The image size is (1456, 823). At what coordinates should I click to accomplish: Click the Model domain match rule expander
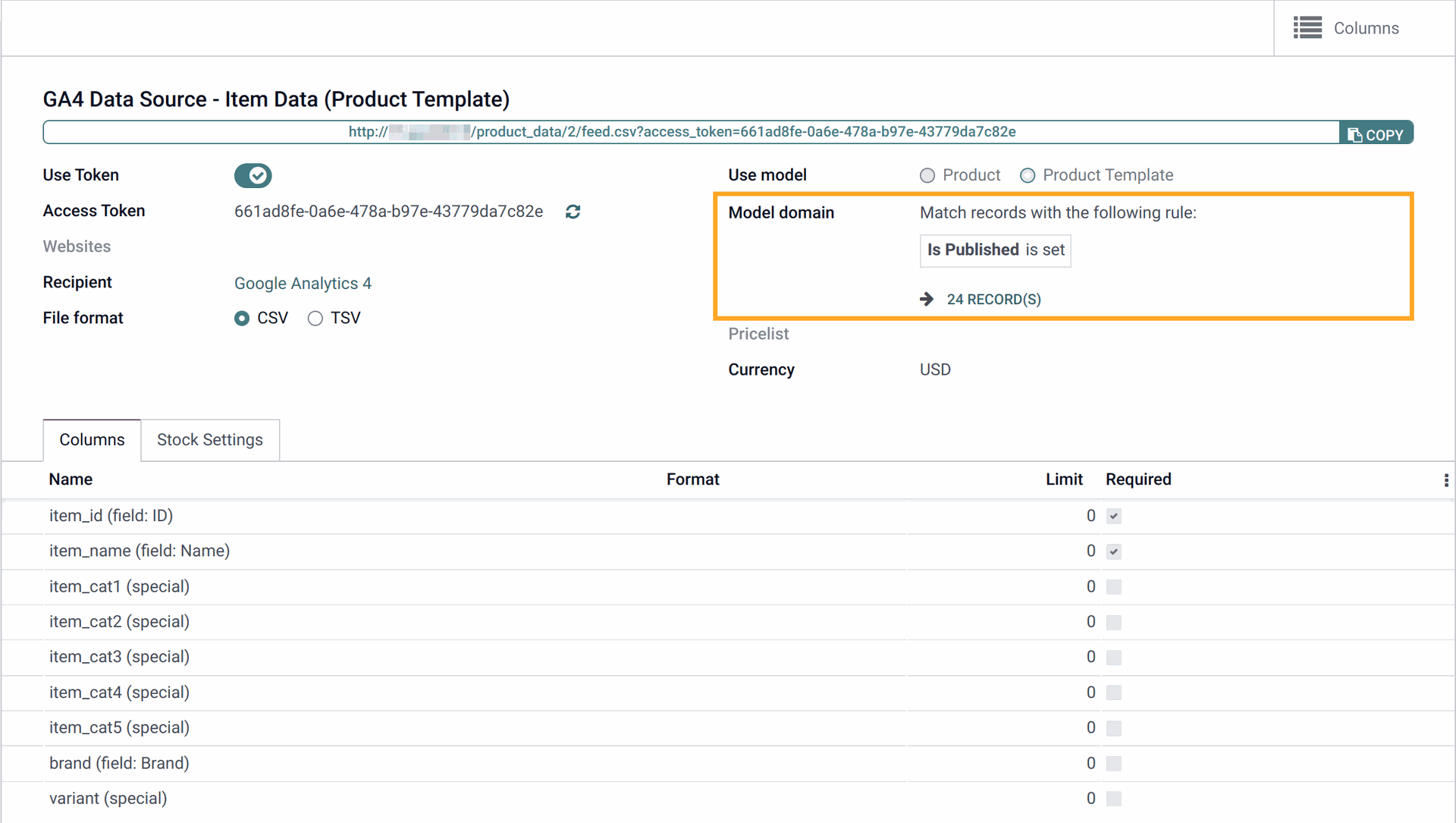pyautogui.click(x=927, y=299)
